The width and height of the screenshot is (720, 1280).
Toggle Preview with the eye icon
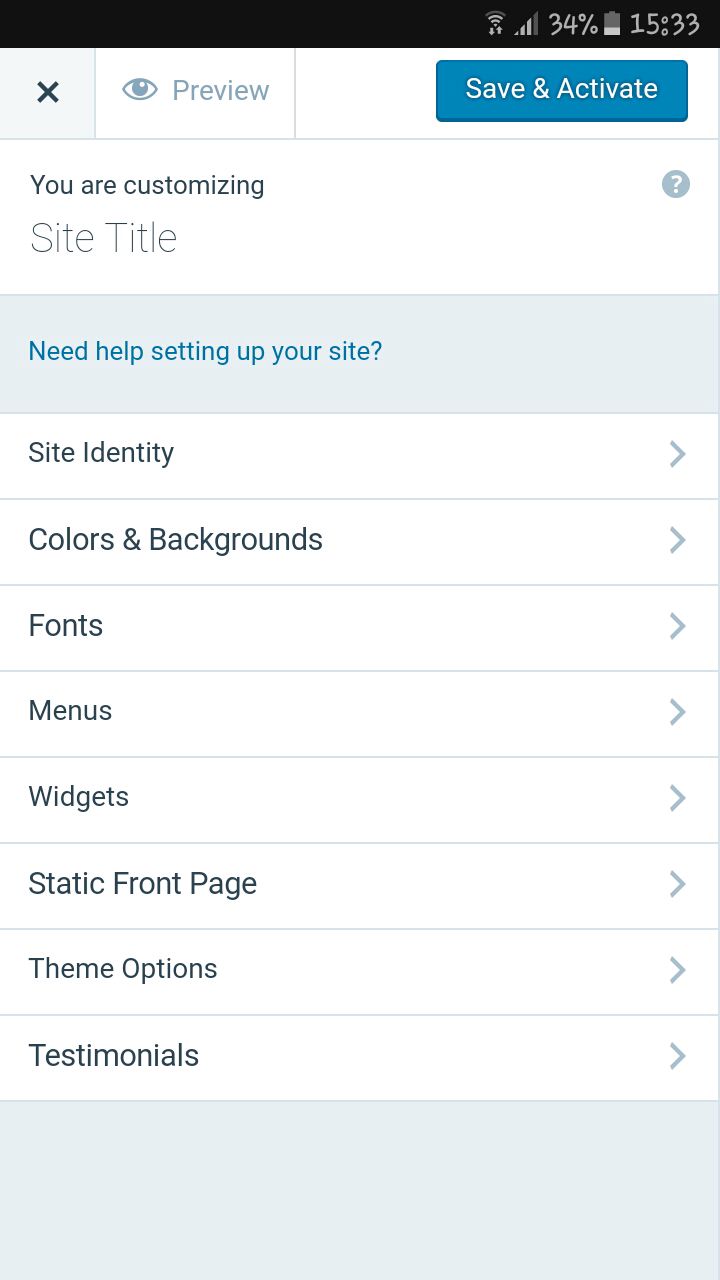tap(195, 91)
